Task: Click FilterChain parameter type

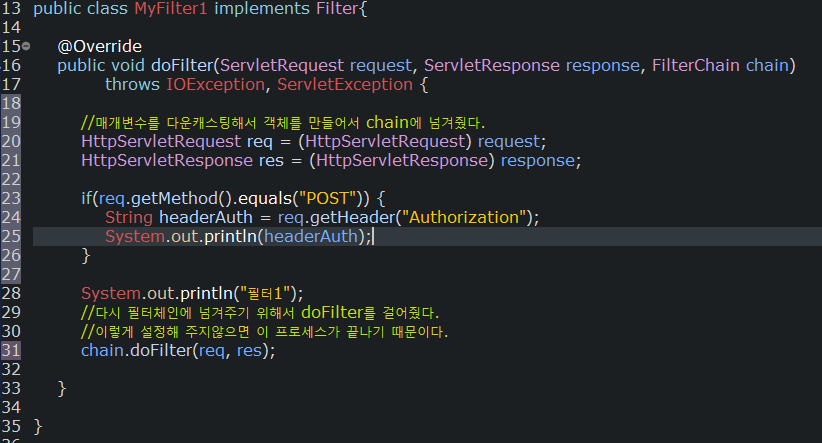Action: [x=696, y=66]
